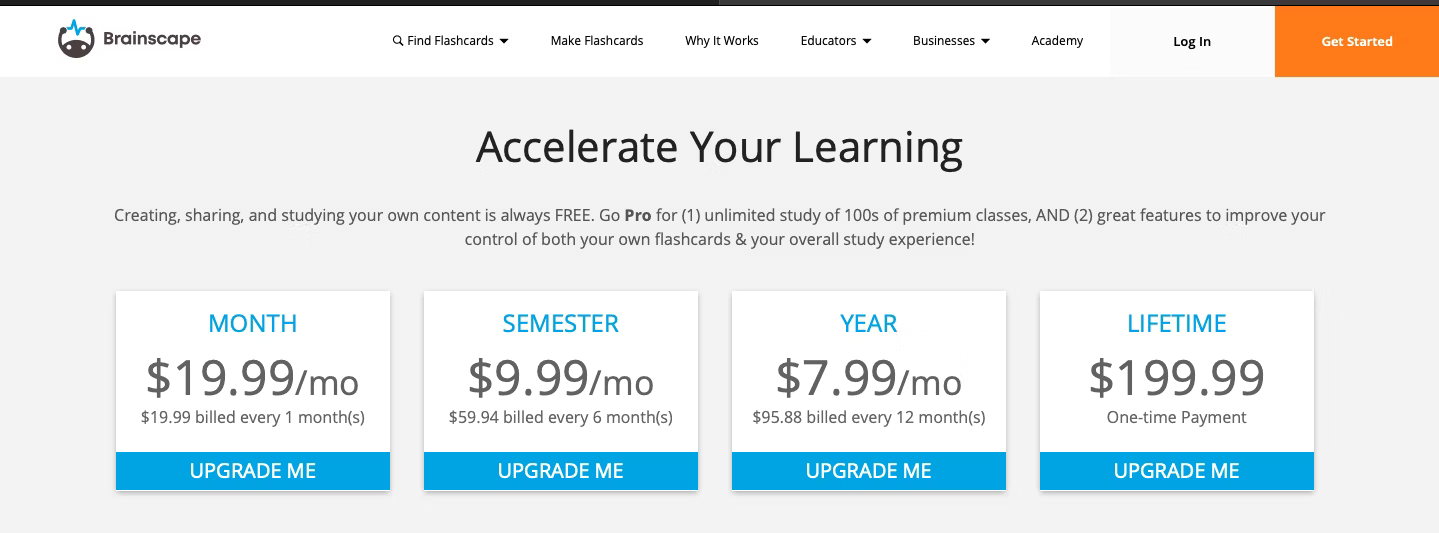The height and width of the screenshot is (533, 1439).
Task: Open the Why It Works page
Action: [x=721, y=41]
